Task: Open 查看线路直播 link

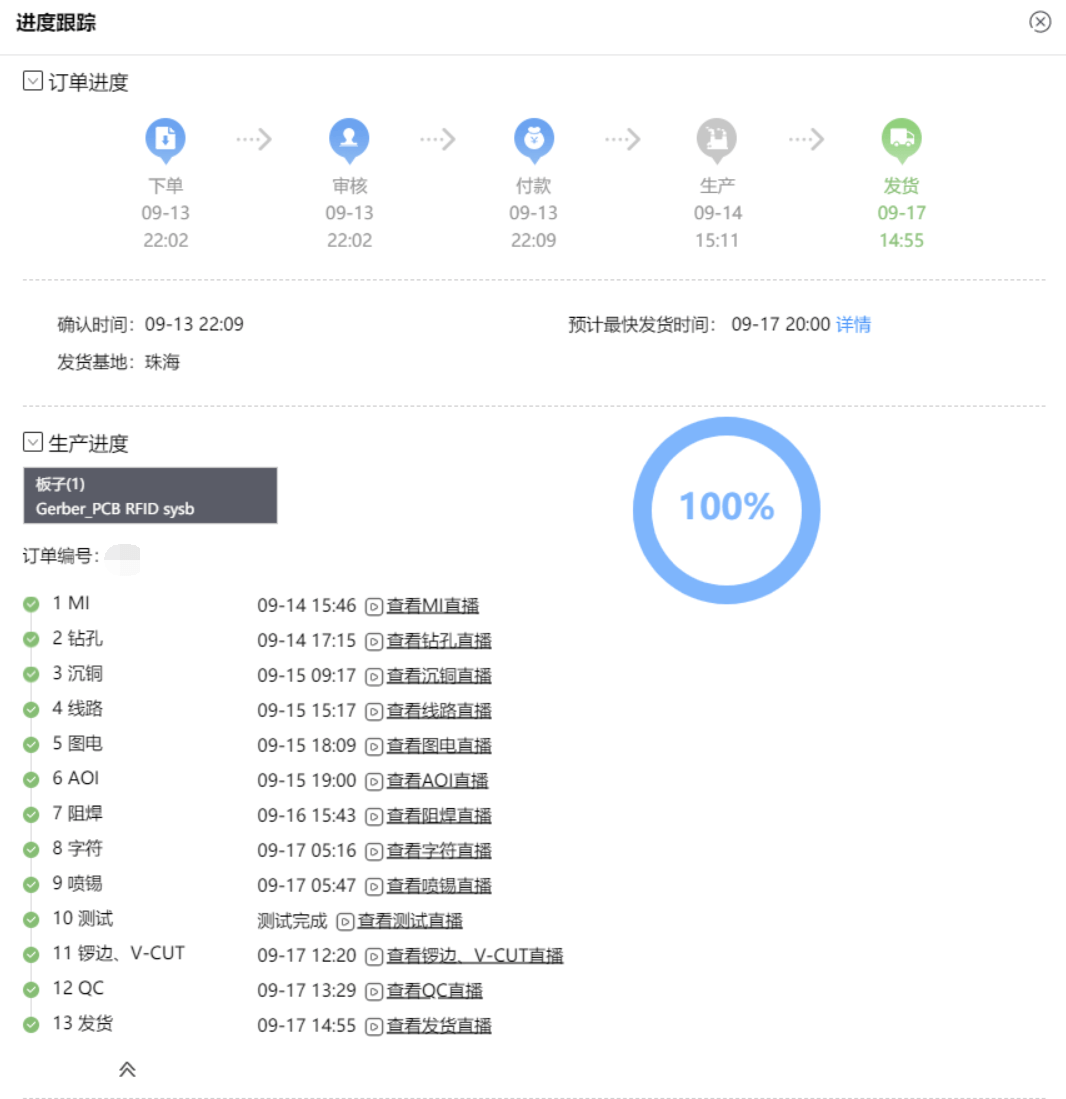Action: [439, 711]
